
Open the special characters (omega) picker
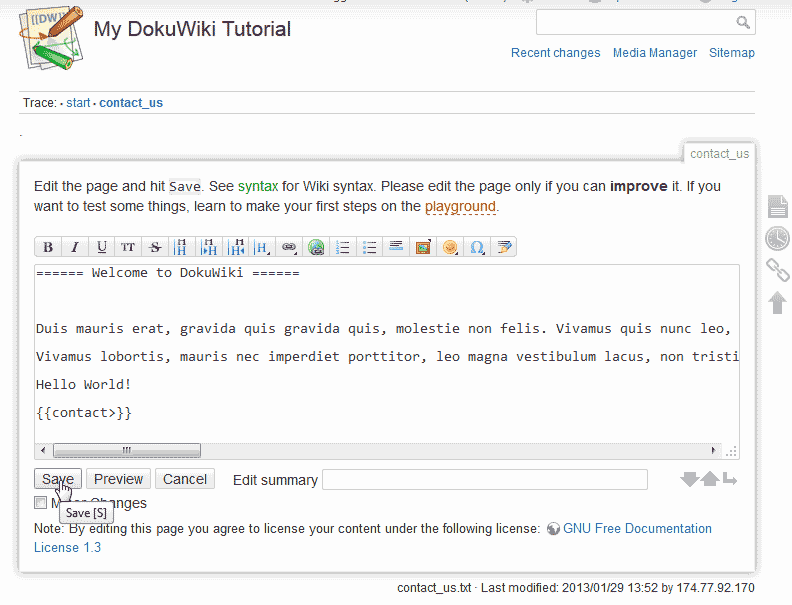pyautogui.click(x=478, y=247)
